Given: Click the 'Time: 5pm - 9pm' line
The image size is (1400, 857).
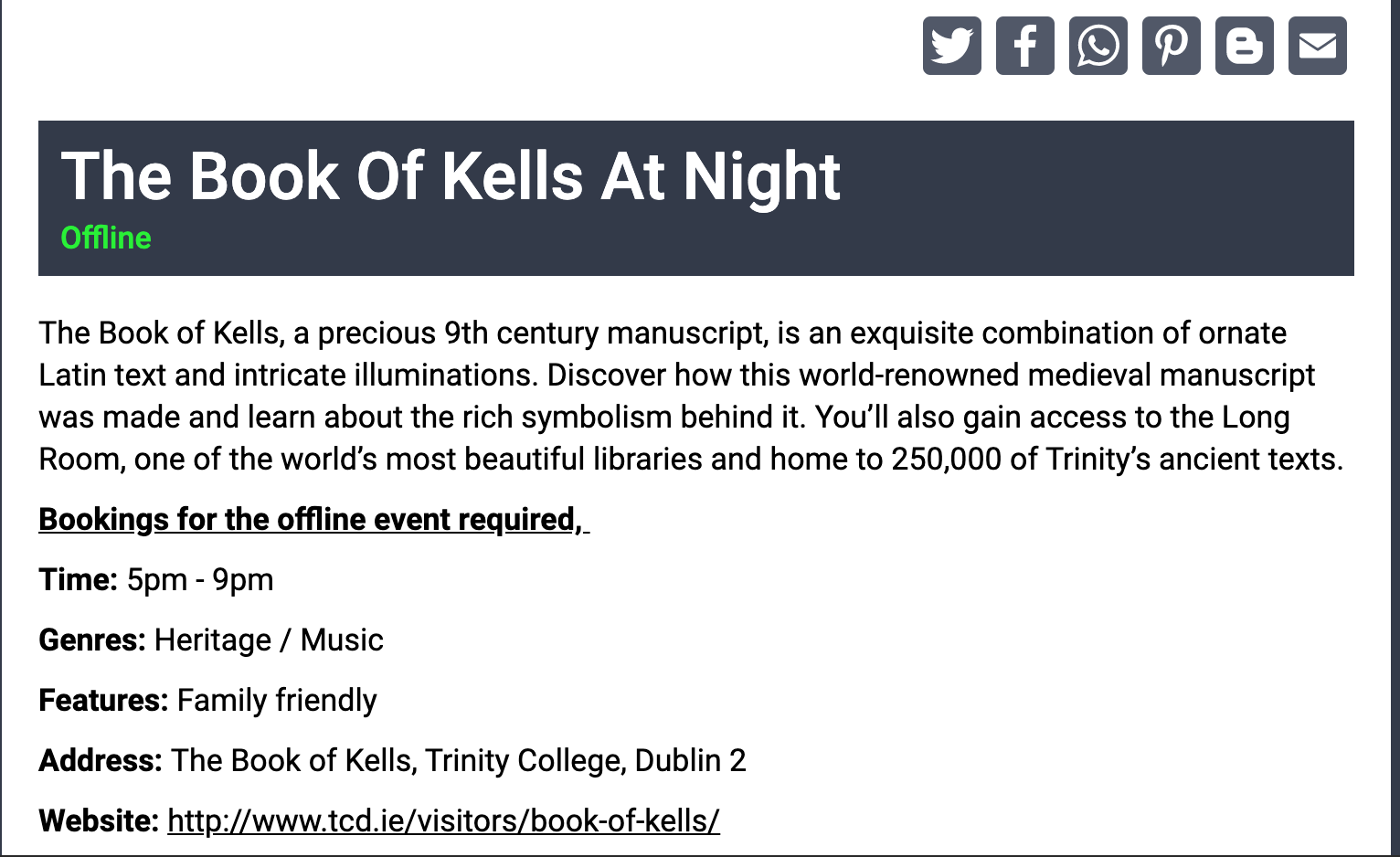Looking at the screenshot, I should (x=156, y=579).
